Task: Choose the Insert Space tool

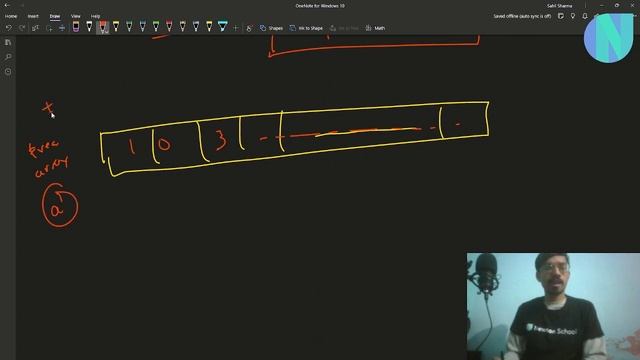Action: (x=62, y=28)
